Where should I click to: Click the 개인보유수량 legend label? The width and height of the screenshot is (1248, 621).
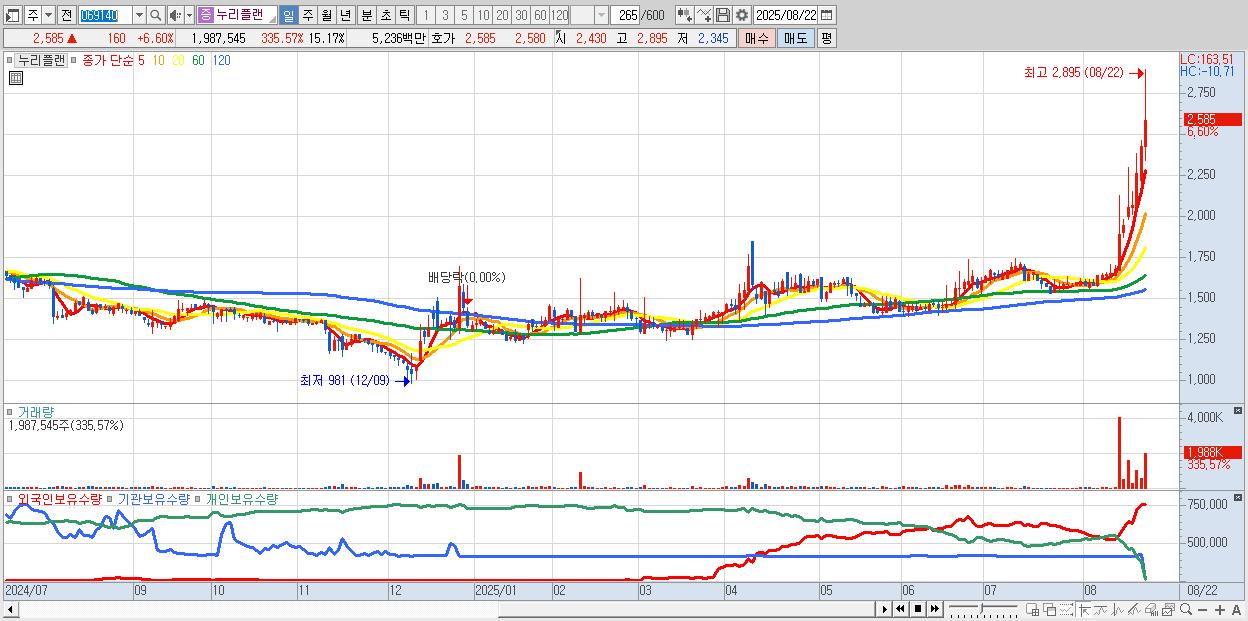tap(242, 499)
